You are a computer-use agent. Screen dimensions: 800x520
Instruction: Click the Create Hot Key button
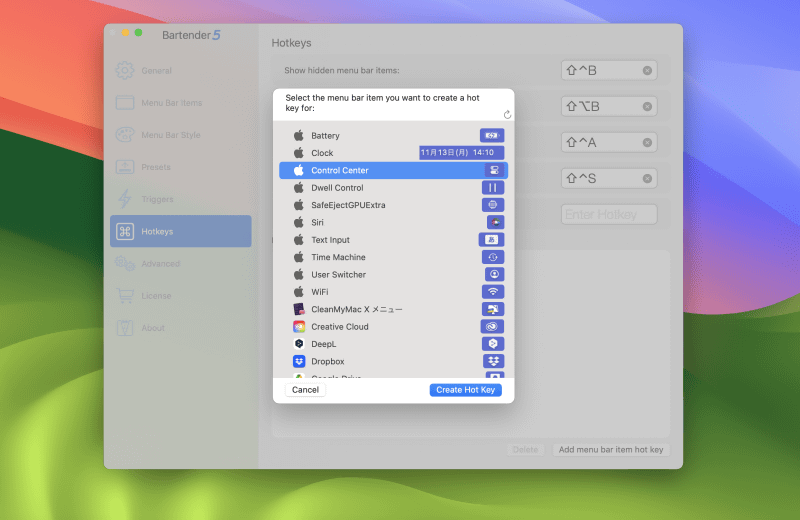(x=465, y=389)
